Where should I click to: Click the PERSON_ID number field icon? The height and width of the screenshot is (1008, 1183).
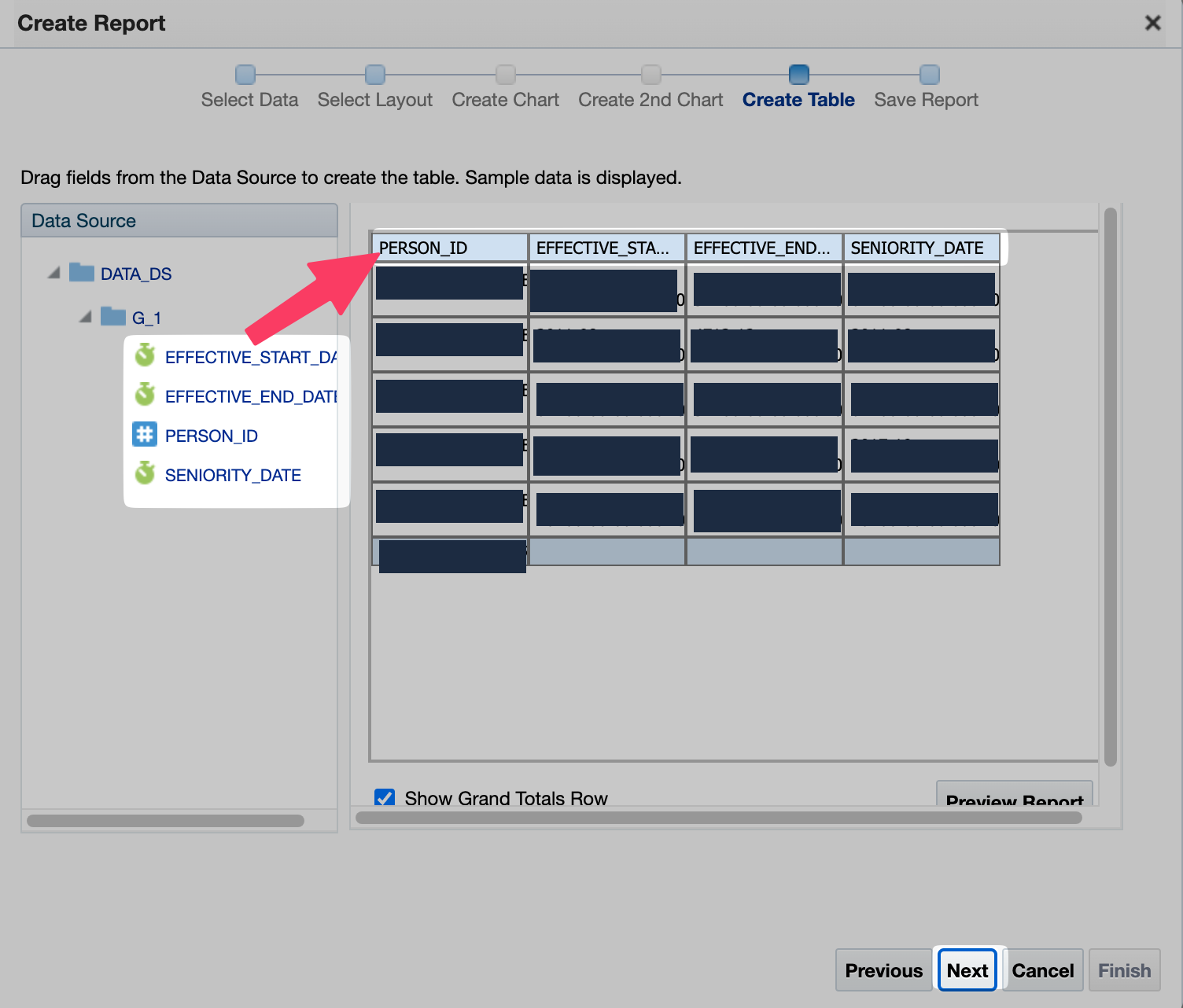[x=145, y=434]
